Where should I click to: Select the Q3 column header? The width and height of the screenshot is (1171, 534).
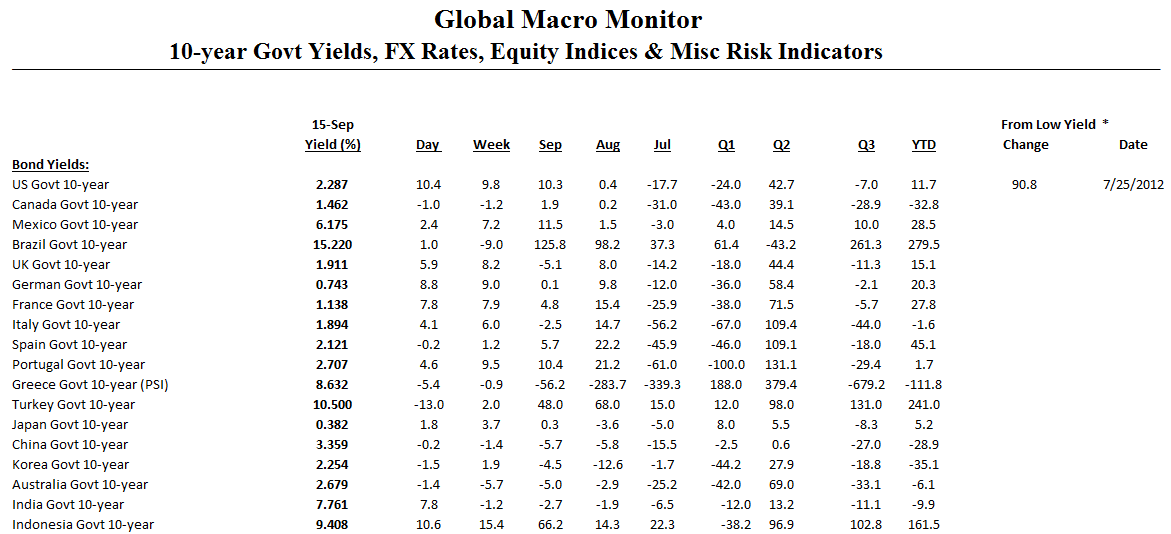coord(866,145)
